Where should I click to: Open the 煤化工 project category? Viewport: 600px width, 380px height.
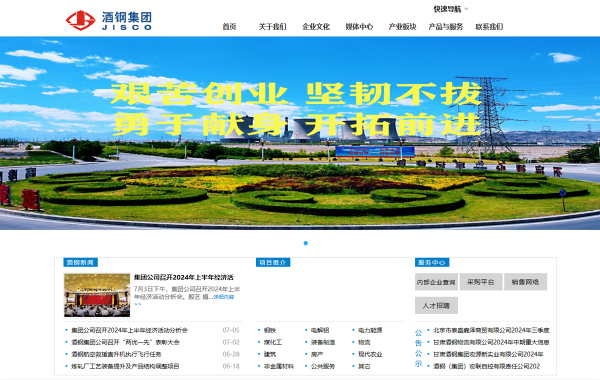pos(273,342)
